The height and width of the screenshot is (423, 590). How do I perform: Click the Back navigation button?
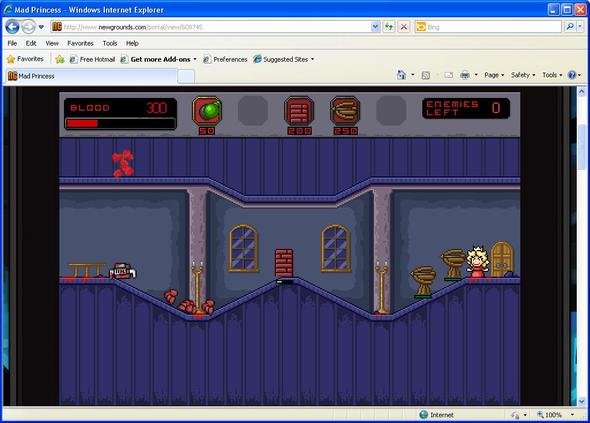coord(12,27)
